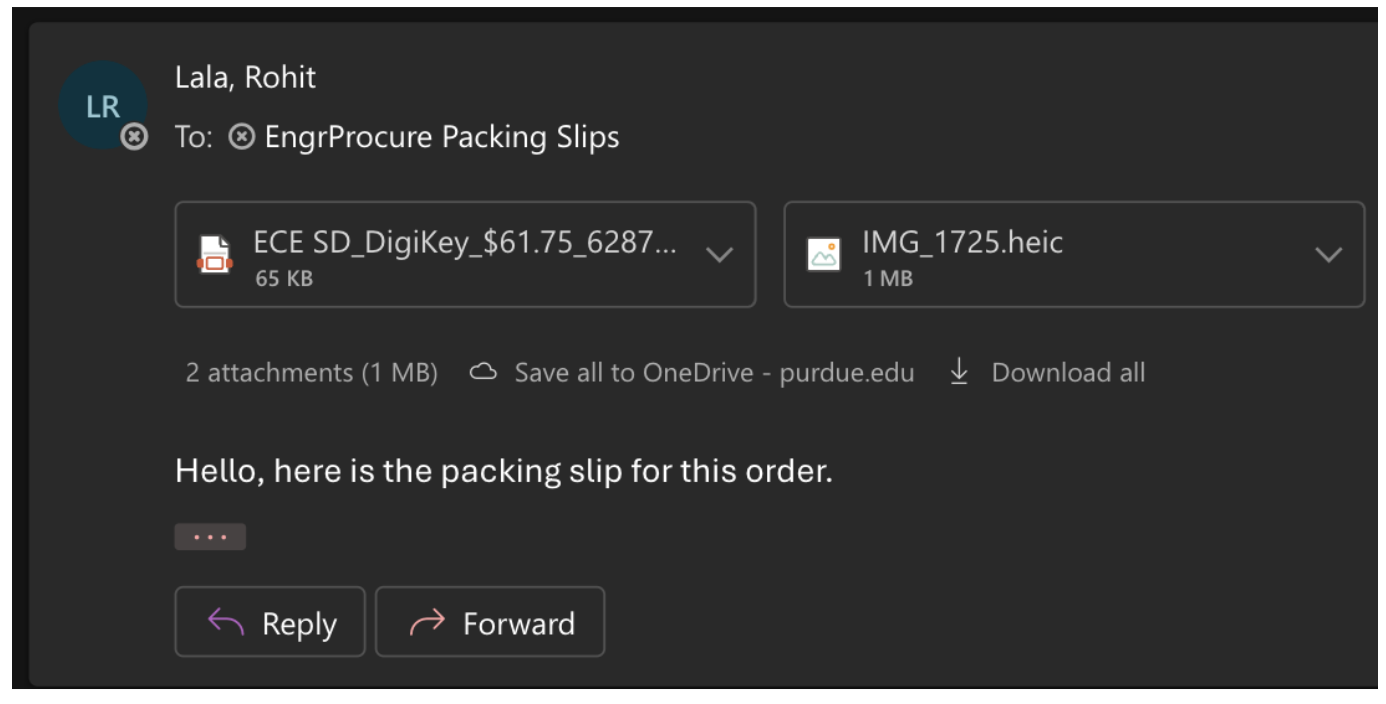Click the presence icon before EngrProcure recipient
The height and width of the screenshot is (704, 1386).
pyautogui.click(x=241, y=136)
